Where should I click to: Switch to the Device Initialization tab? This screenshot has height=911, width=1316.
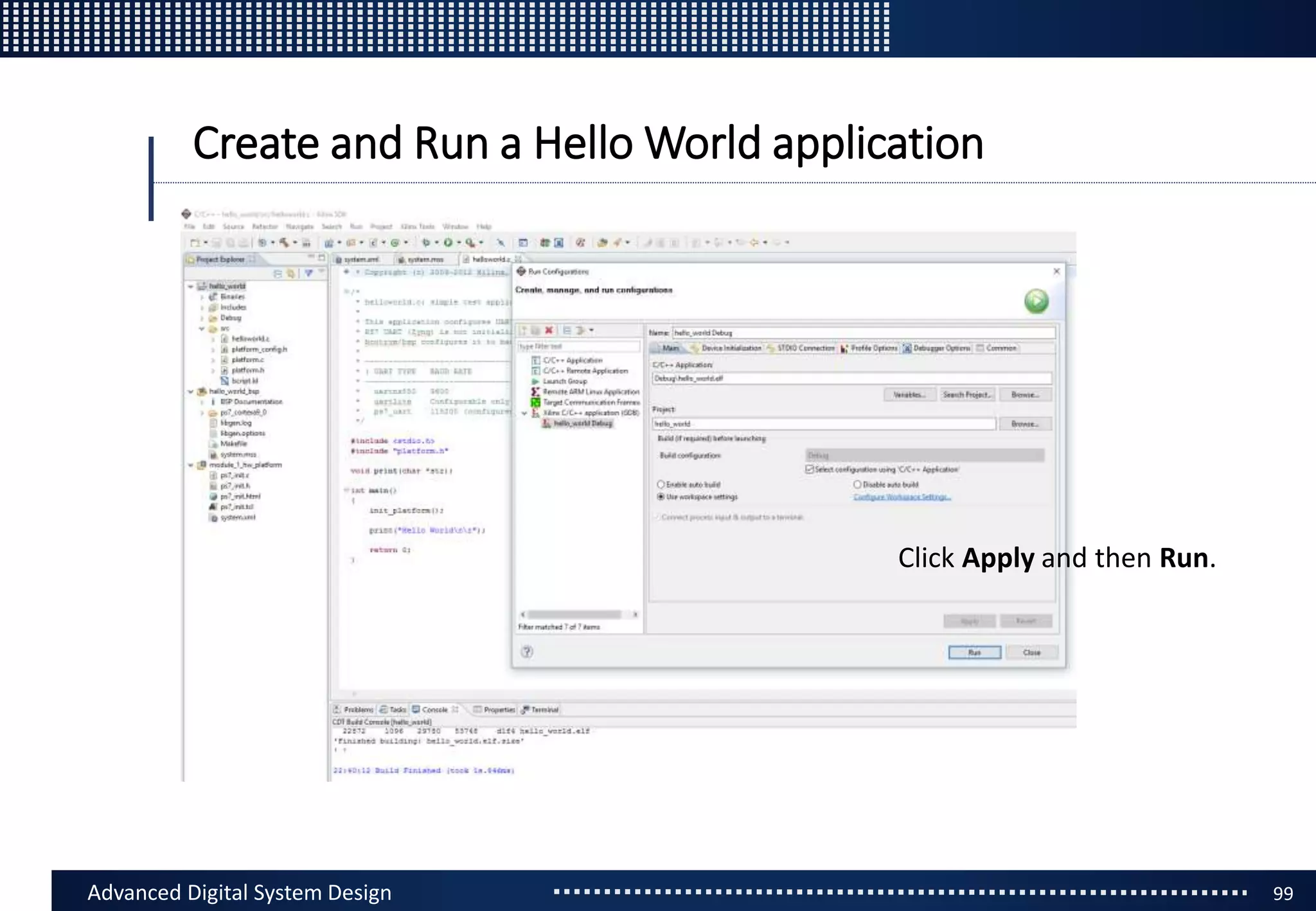tap(725, 348)
